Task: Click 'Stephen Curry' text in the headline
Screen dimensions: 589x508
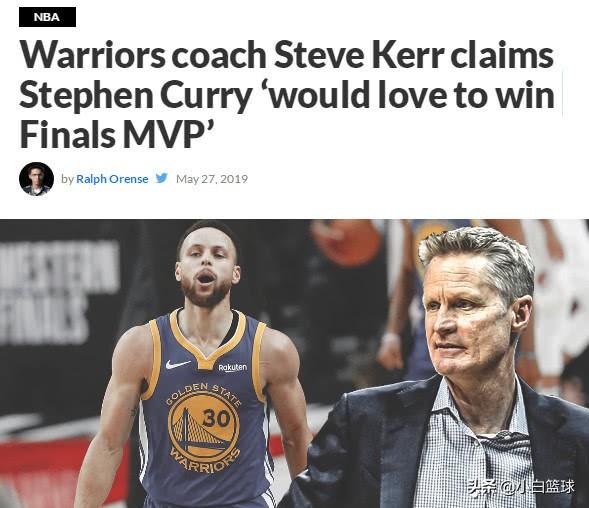Action: [x=134, y=95]
